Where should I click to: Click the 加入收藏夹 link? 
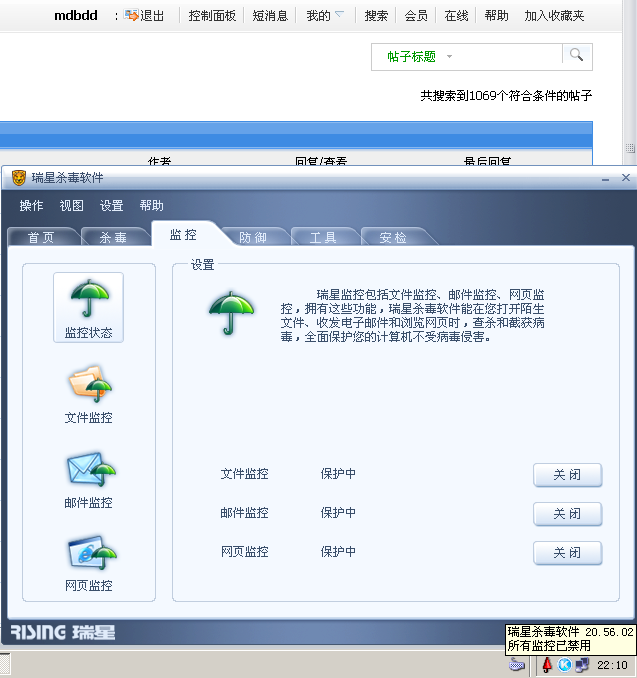554,16
